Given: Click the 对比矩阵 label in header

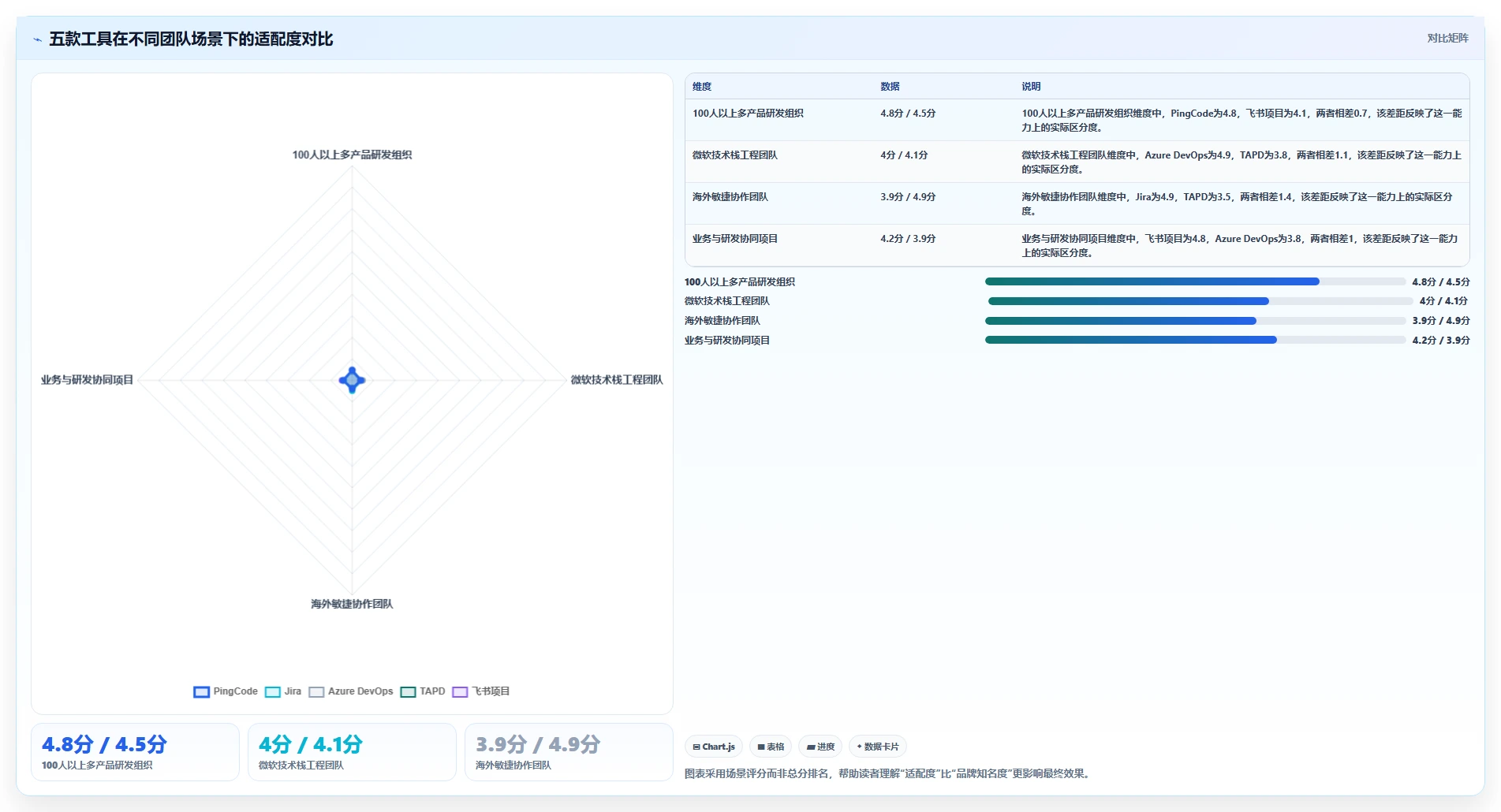Looking at the screenshot, I should click(x=1447, y=39).
